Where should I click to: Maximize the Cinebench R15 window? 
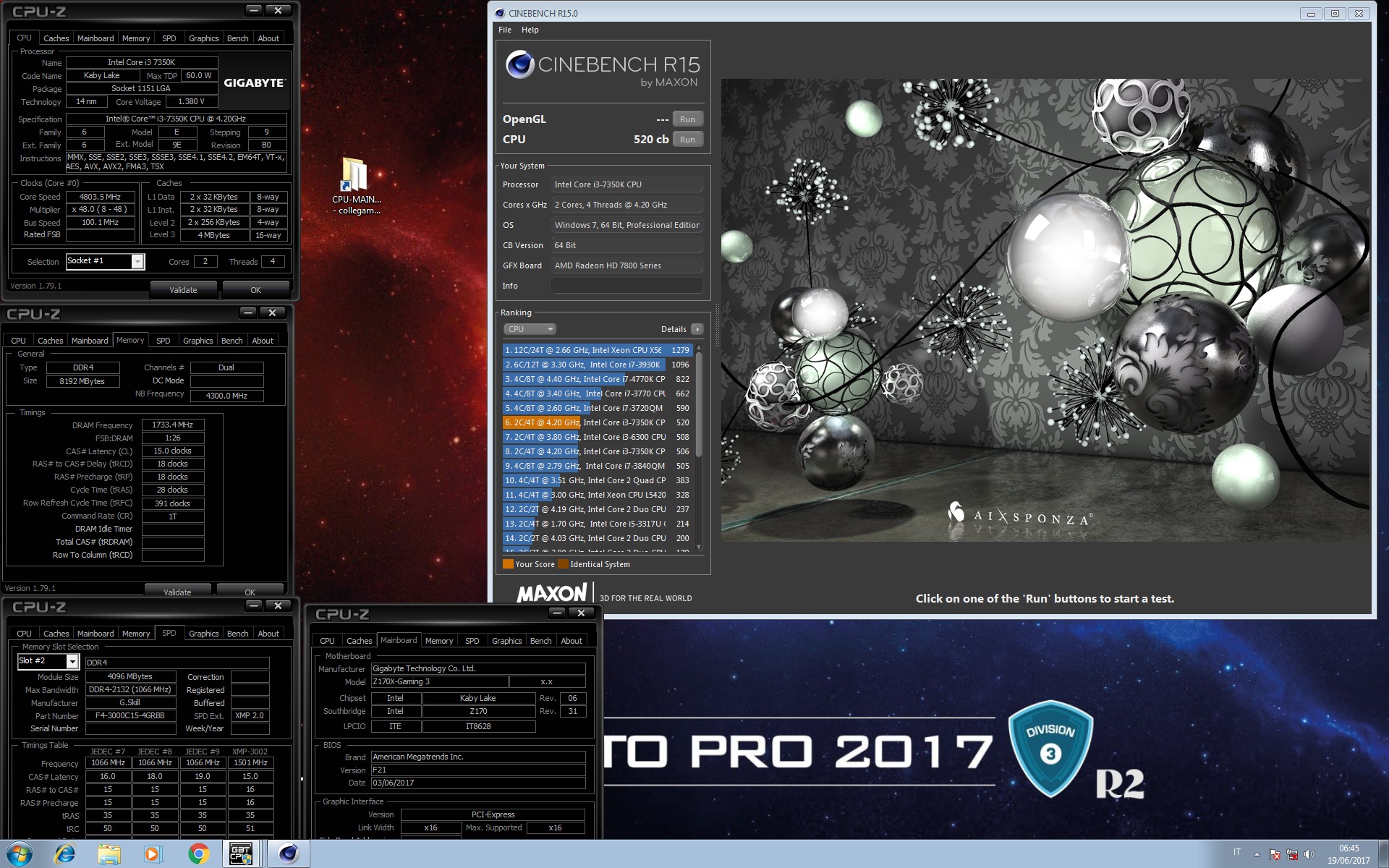pos(1335,13)
